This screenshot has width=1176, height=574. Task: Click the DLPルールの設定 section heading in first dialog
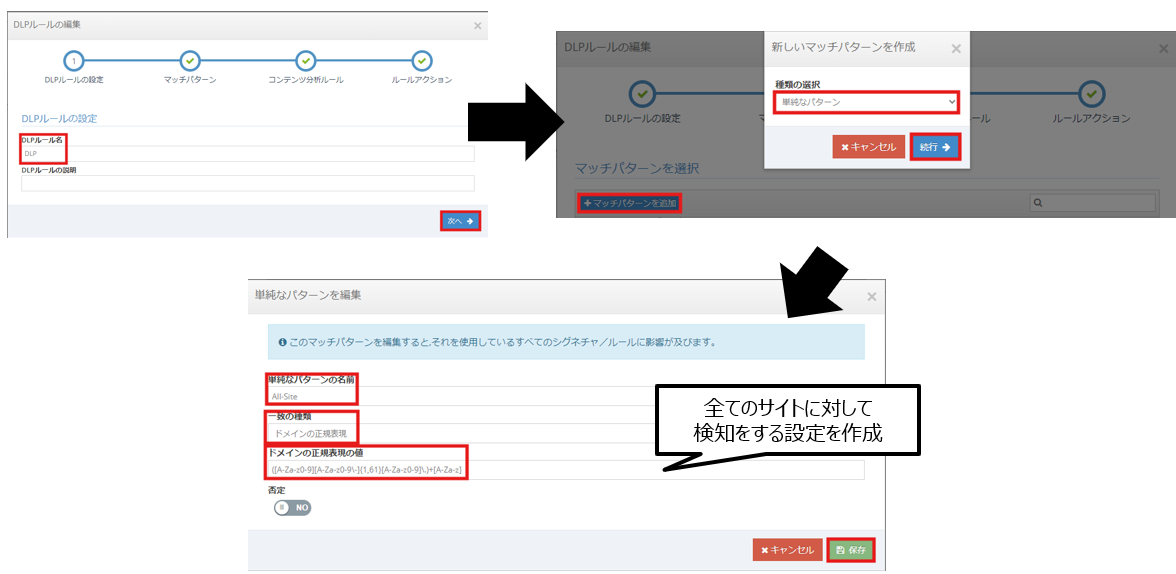click(x=59, y=118)
